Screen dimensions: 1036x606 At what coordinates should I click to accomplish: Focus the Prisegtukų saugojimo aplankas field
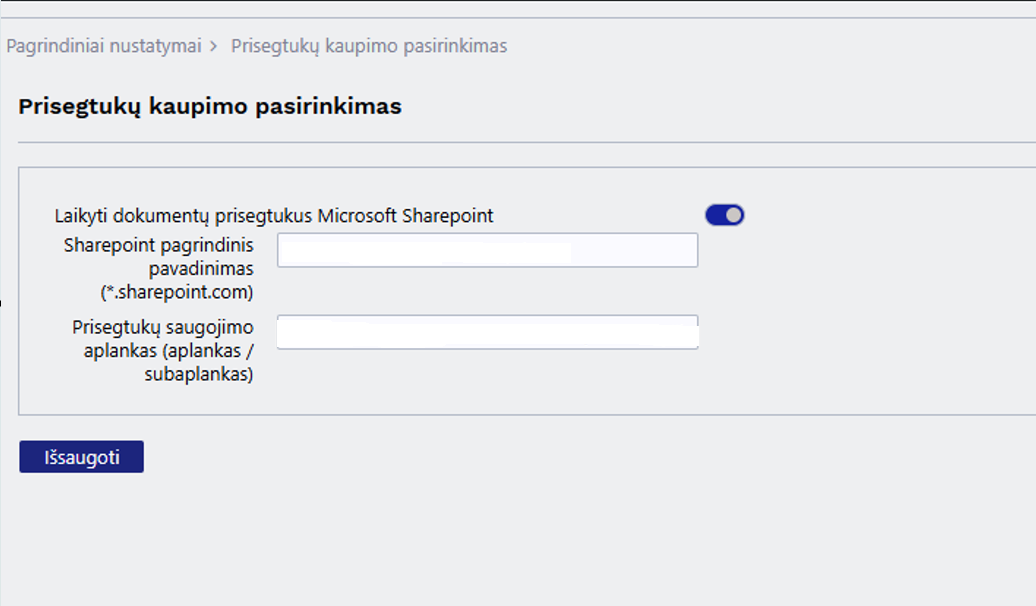pos(487,332)
